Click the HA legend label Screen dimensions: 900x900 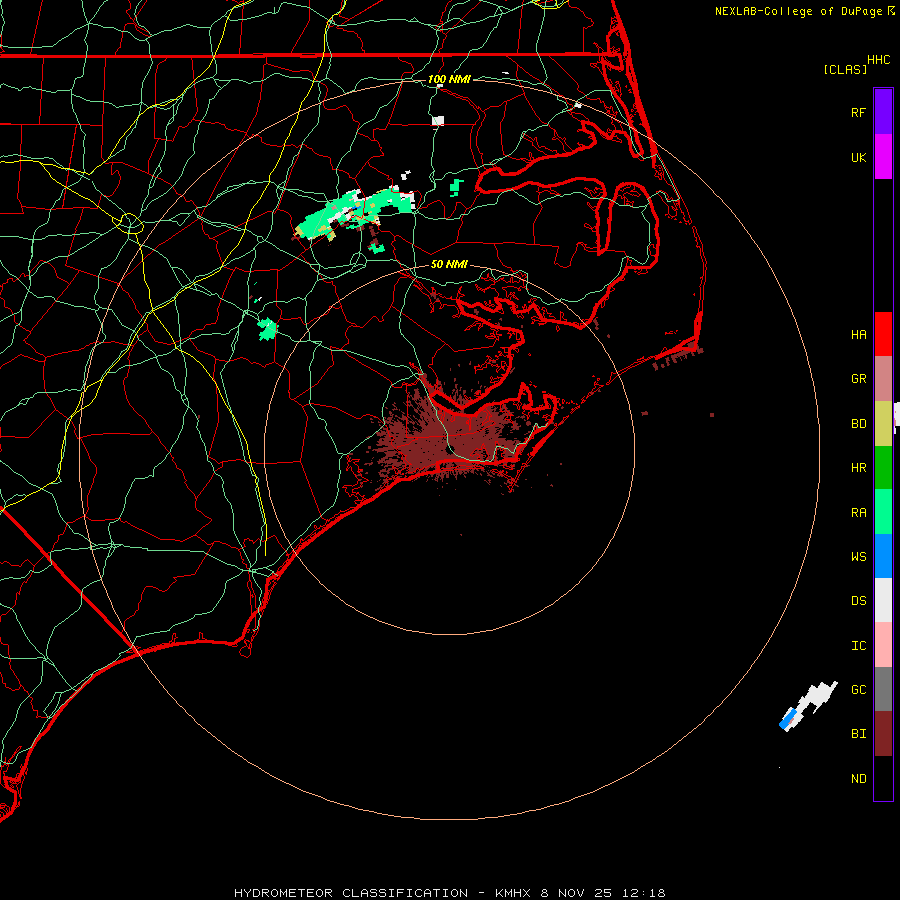(x=858, y=334)
